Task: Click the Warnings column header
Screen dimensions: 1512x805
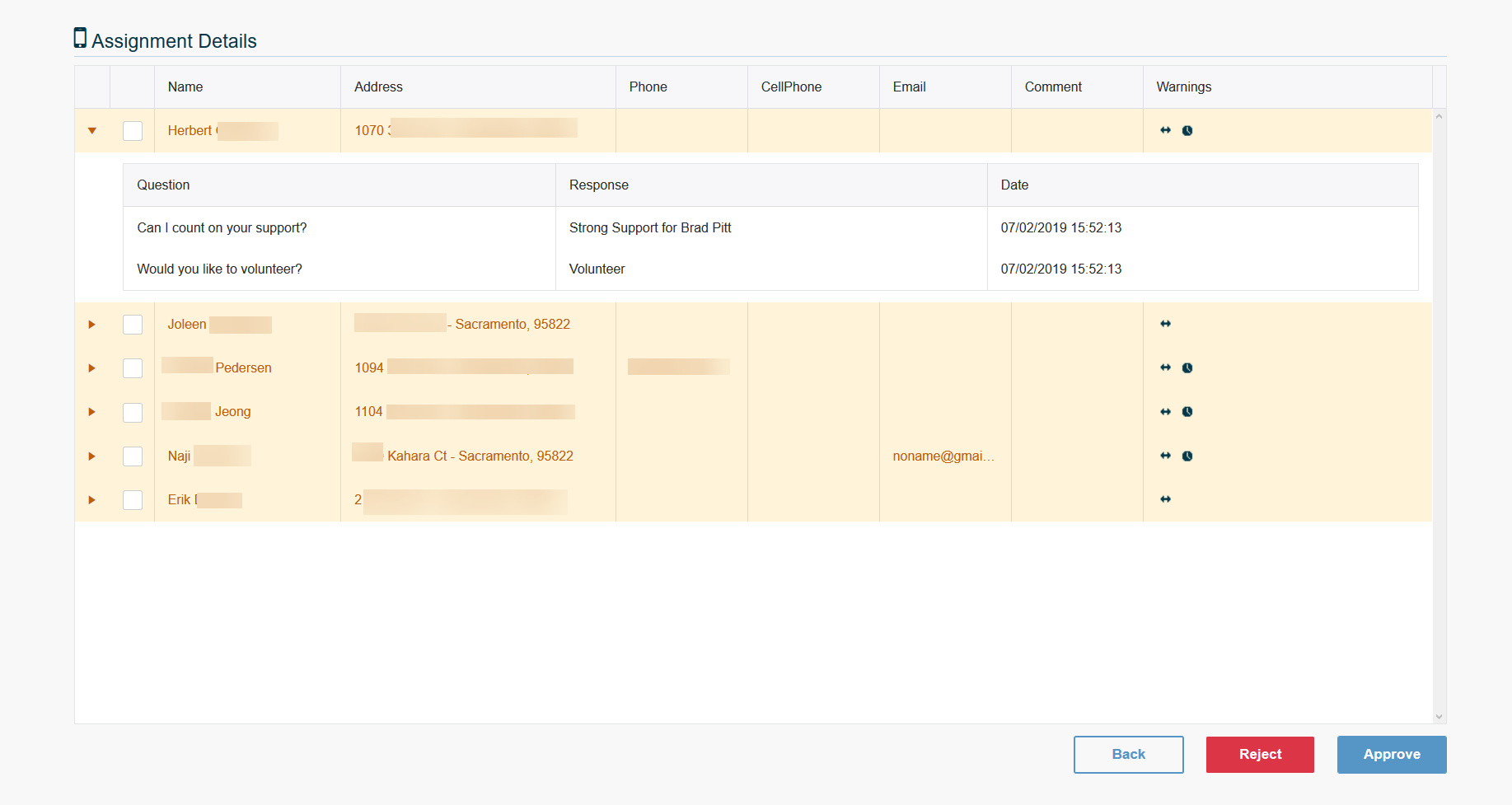Action: [1183, 87]
